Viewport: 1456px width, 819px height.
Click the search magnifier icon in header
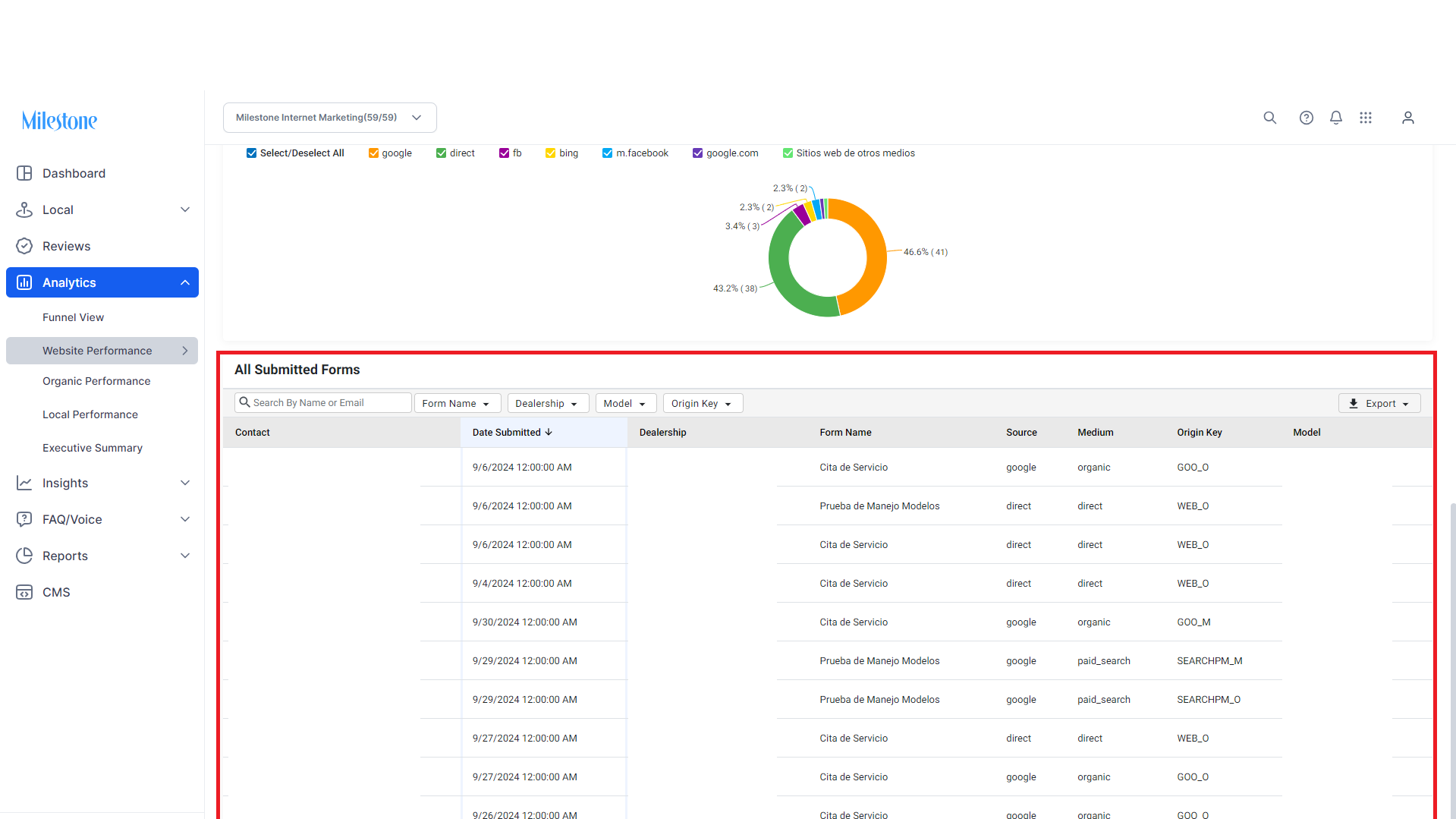(x=1269, y=118)
